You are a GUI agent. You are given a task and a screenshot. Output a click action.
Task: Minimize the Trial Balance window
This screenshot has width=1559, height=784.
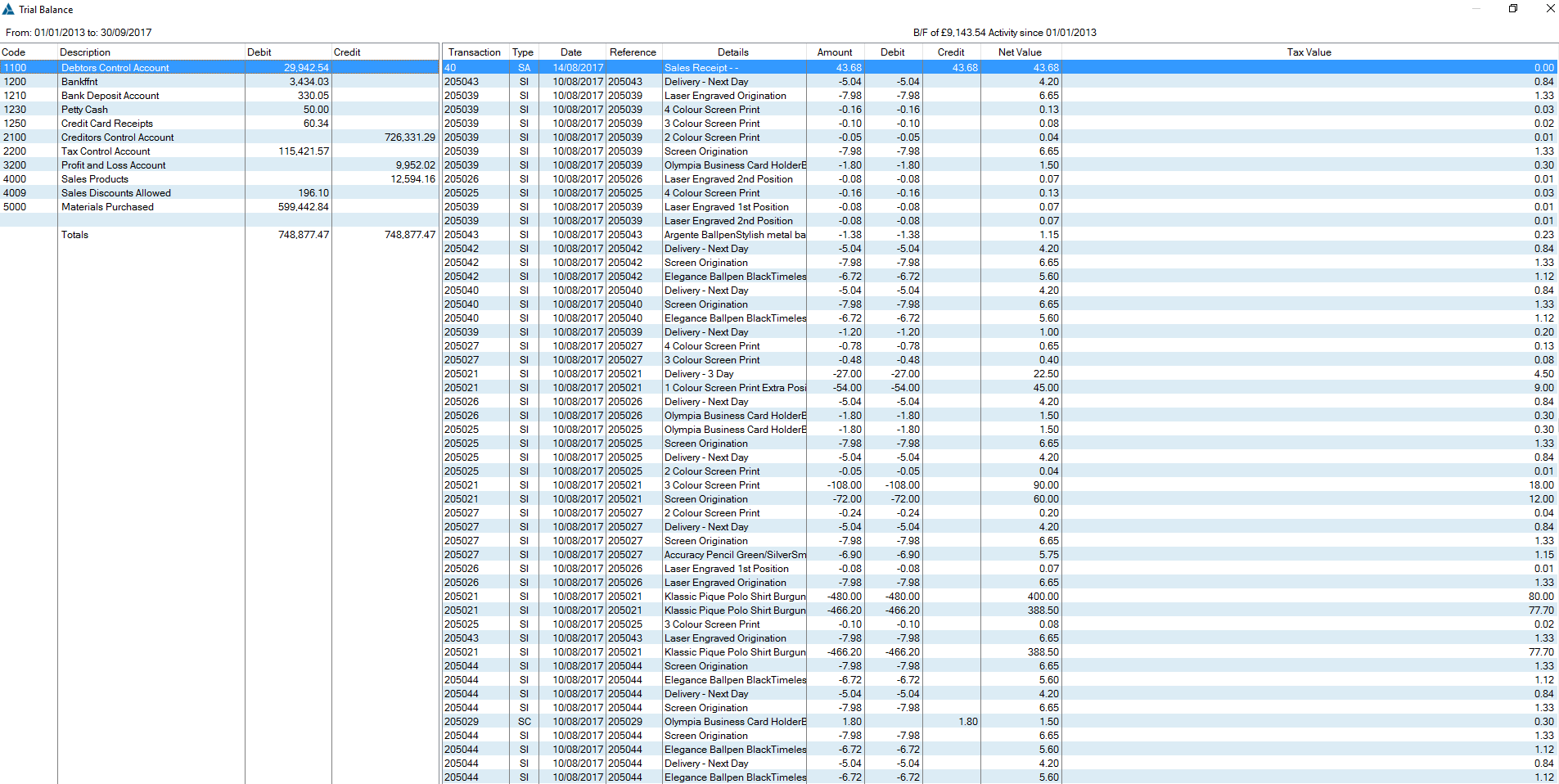(x=1476, y=9)
